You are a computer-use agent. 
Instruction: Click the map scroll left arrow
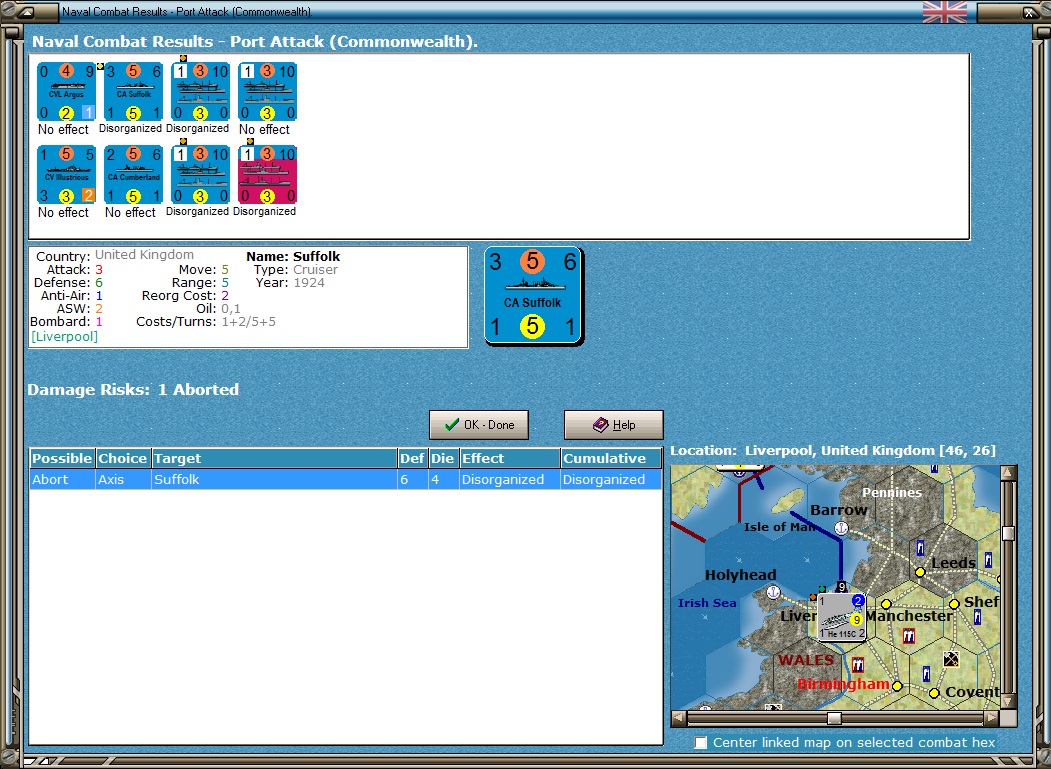pyautogui.click(x=679, y=718)
